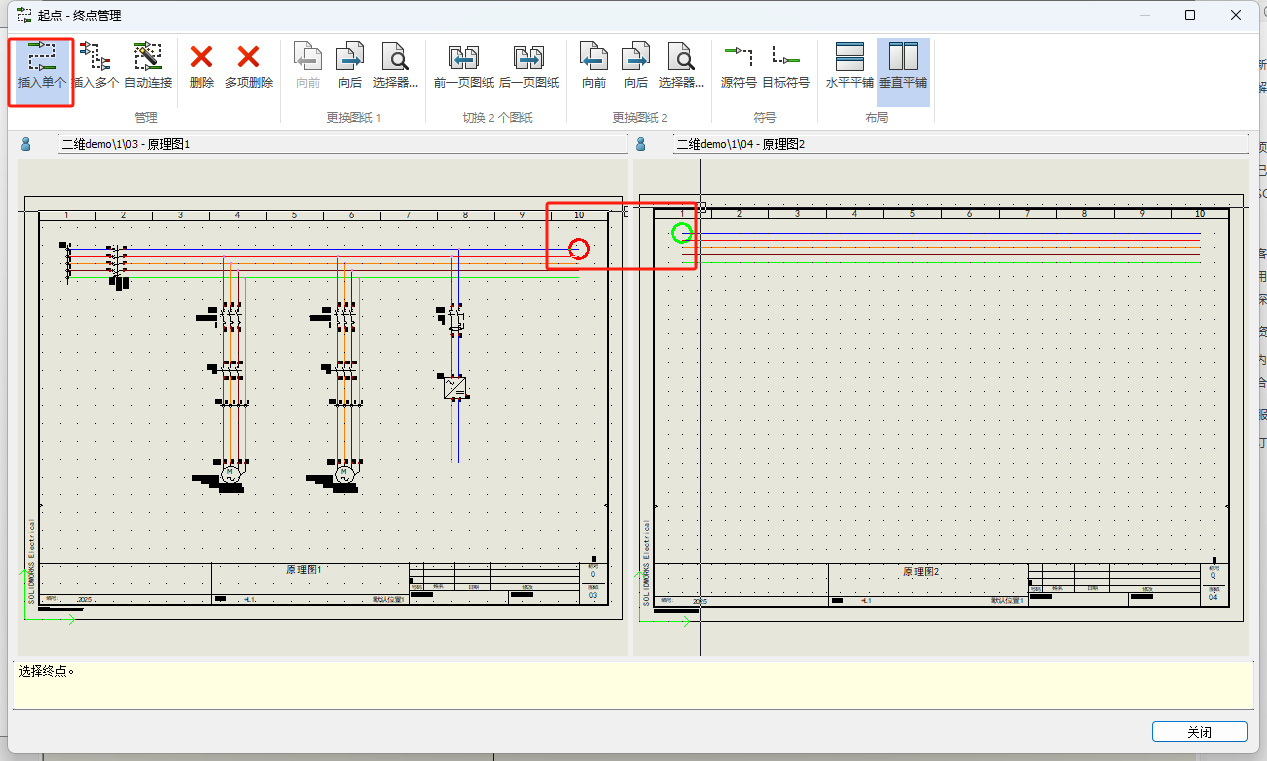Toggle the 垂直平铺 vertical tiling layout
This screenshot has width=1267, height=761.
(903, 66)
